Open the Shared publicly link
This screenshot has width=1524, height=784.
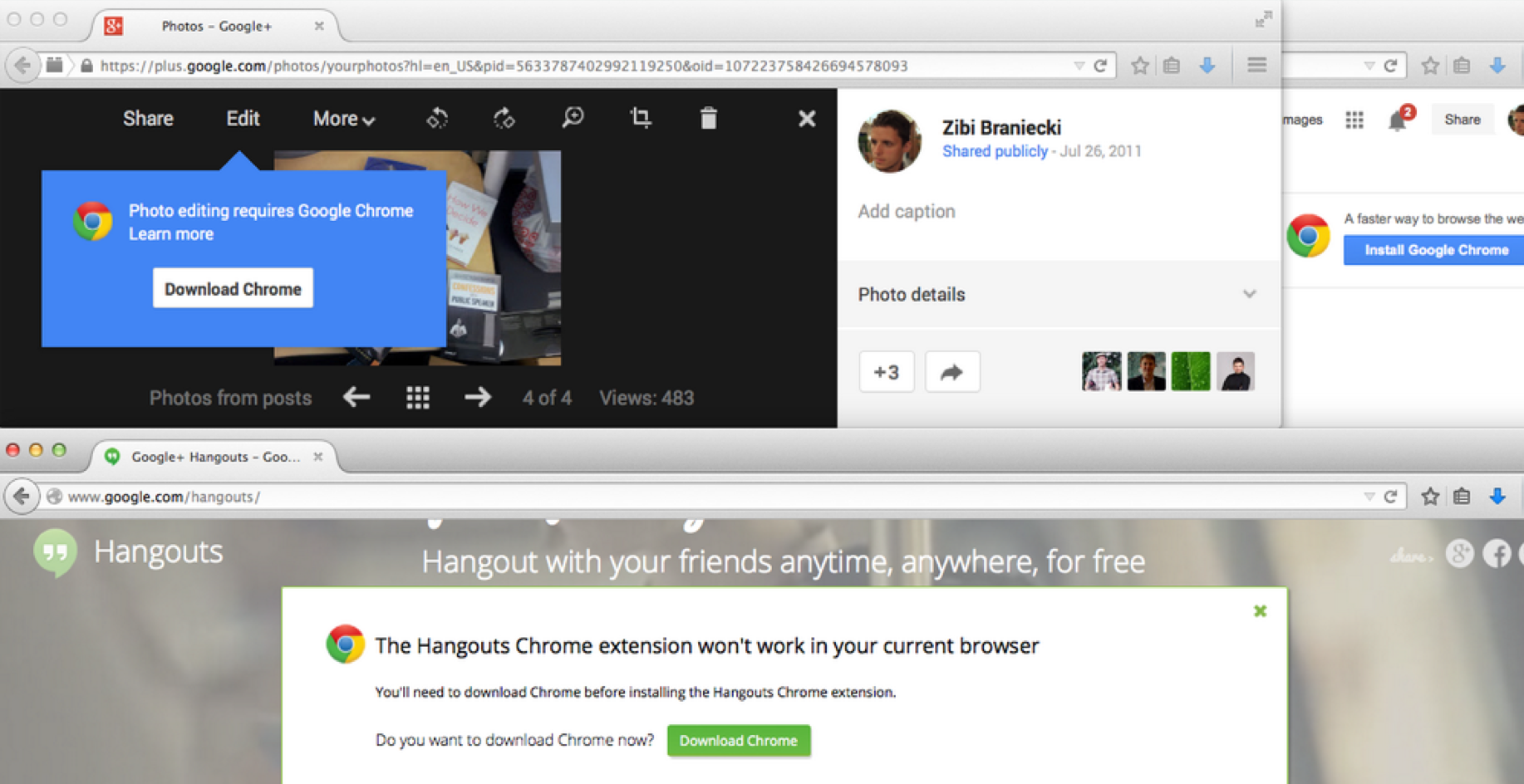coord(995,151)
